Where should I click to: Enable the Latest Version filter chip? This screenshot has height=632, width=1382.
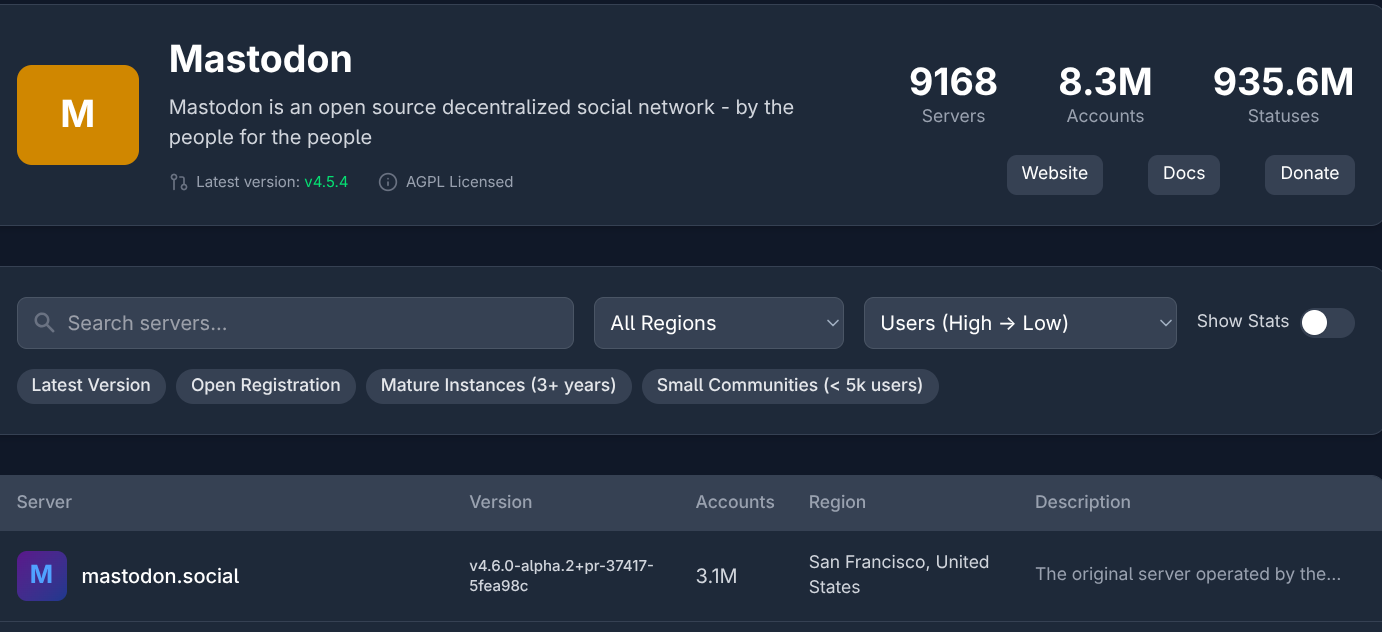pos(91,386)
